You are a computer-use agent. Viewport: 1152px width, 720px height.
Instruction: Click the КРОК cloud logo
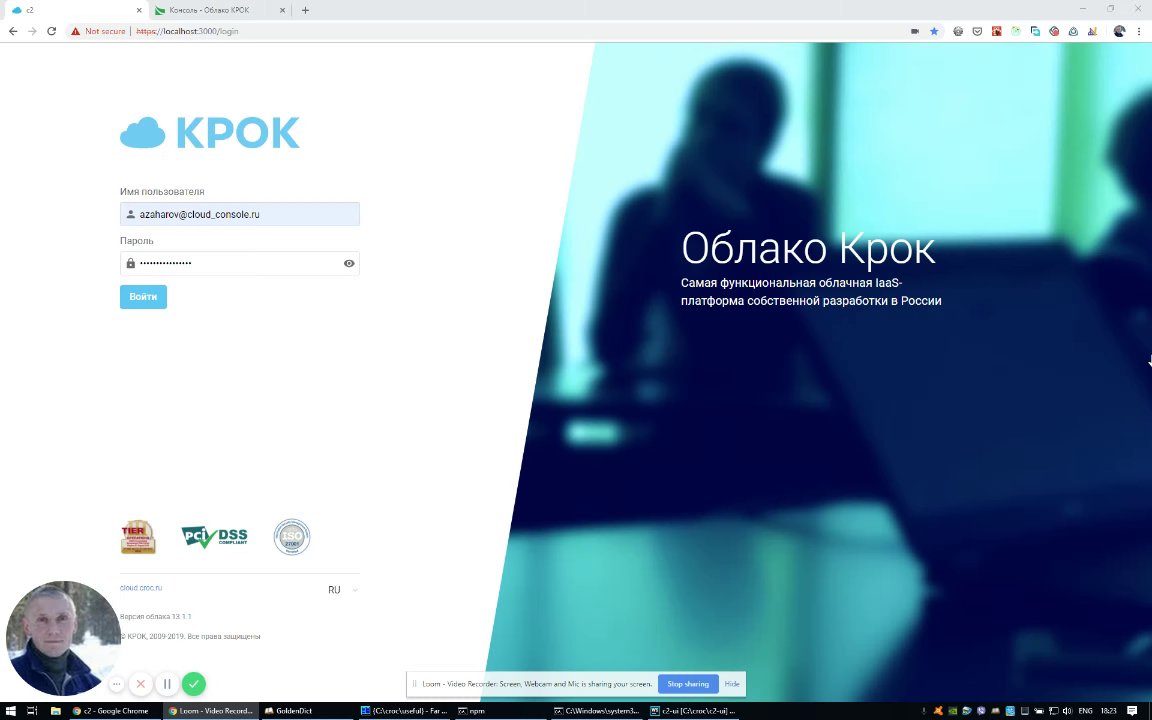210,133
